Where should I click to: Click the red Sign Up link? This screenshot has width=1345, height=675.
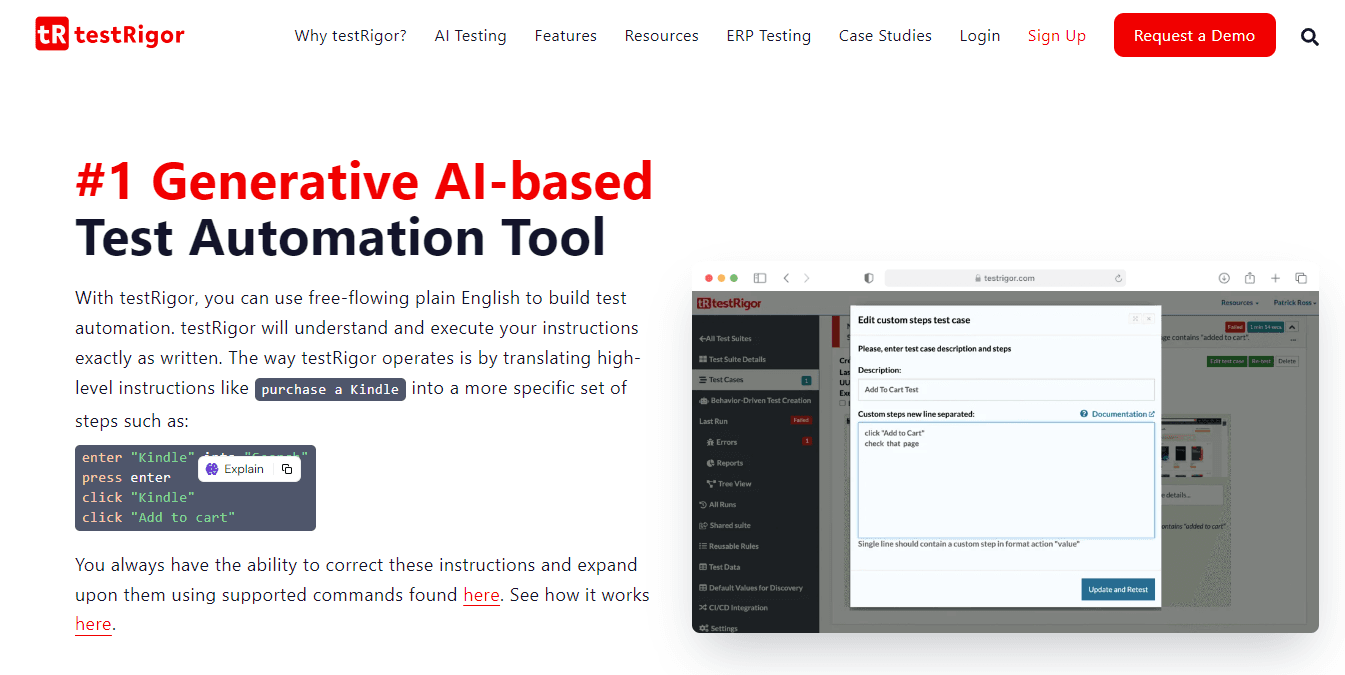click(x=1056, y=36)
